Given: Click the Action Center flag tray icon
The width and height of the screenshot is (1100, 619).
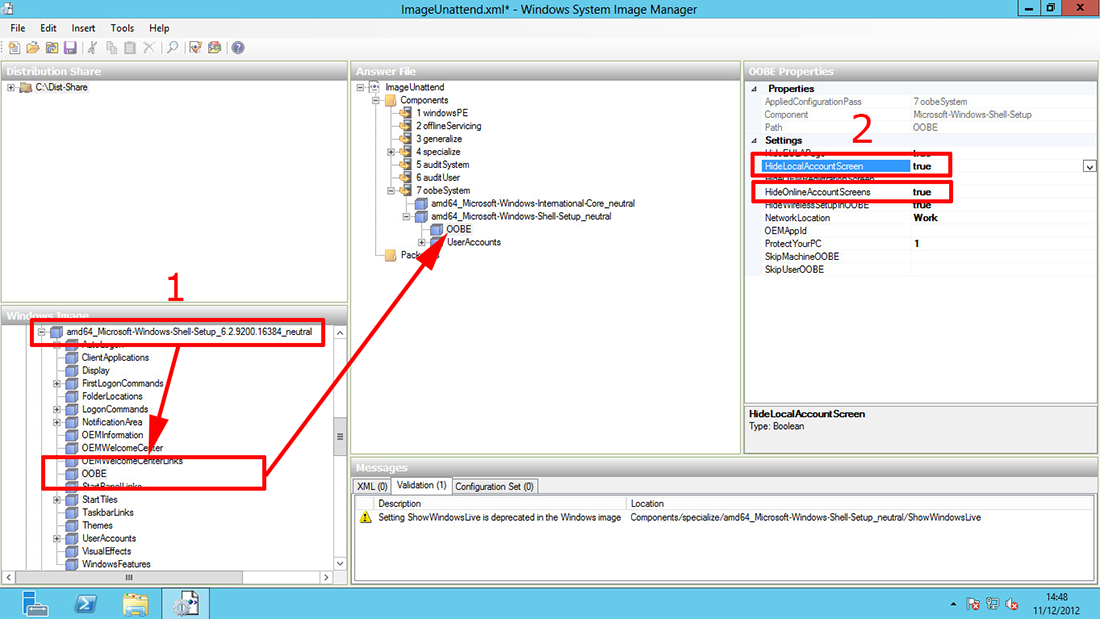Looking at the screenshot, I should point(972,604).
